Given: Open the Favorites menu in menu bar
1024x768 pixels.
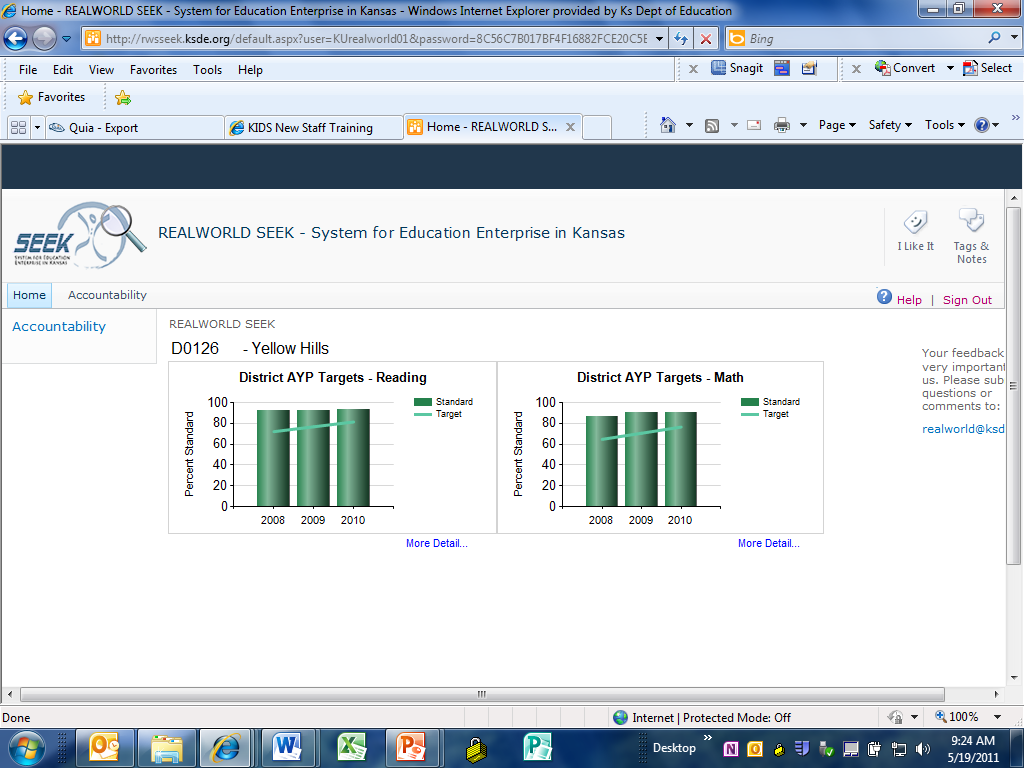Looking at the screenshot, I should (153, 70).
